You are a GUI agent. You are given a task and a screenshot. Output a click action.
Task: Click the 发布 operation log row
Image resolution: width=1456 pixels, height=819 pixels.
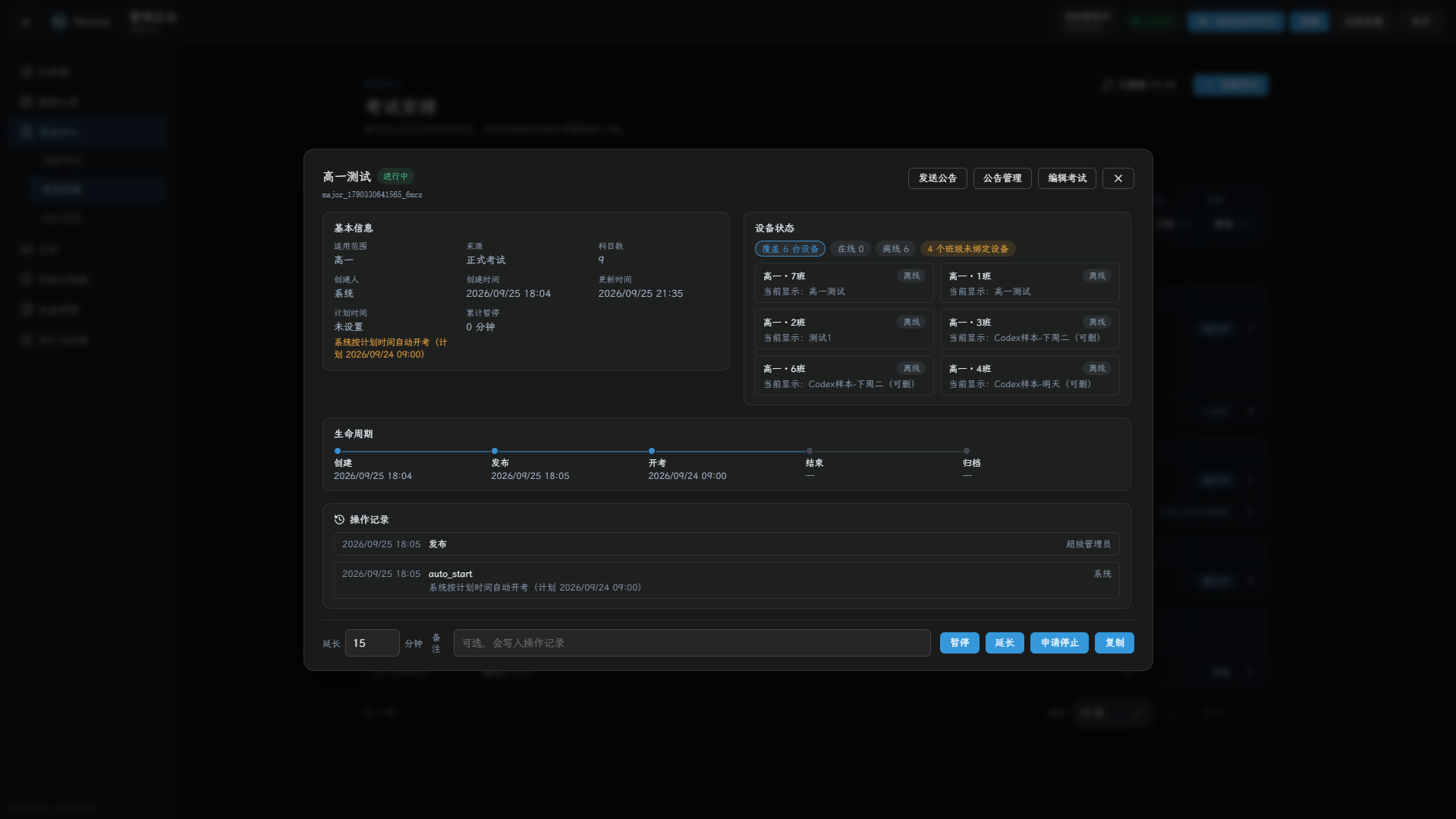pos(726,544)
